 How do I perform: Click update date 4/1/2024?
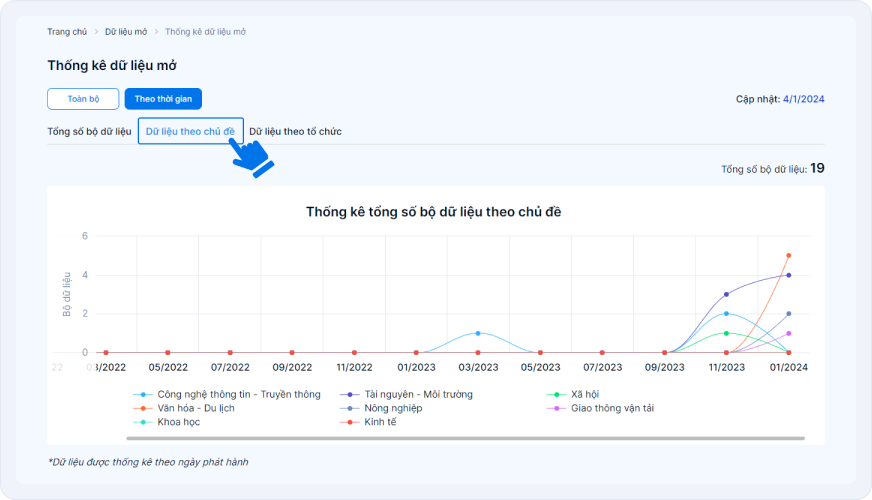(x=804, y=99)
